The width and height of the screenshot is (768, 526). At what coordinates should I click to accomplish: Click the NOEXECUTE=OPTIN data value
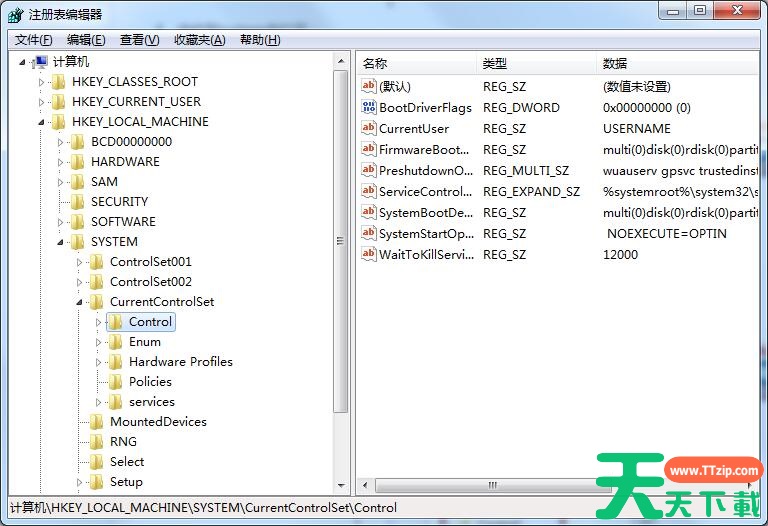(667, 234)
